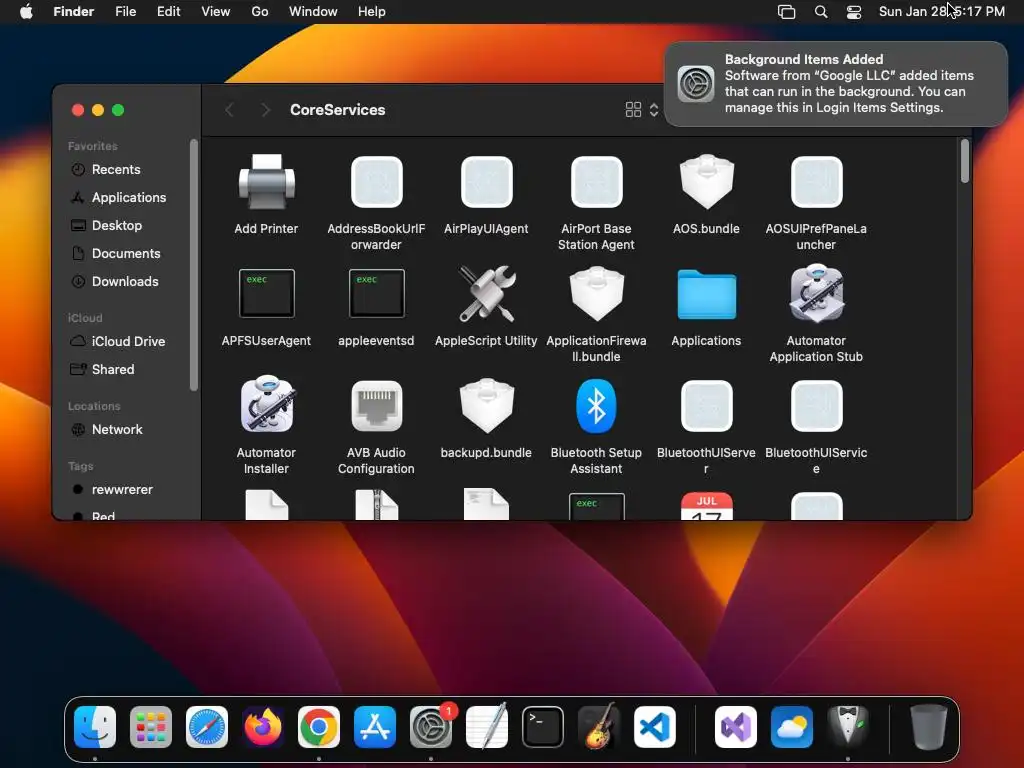Open the File menu
Screen dimensions: 1024x768
(125, 12)
